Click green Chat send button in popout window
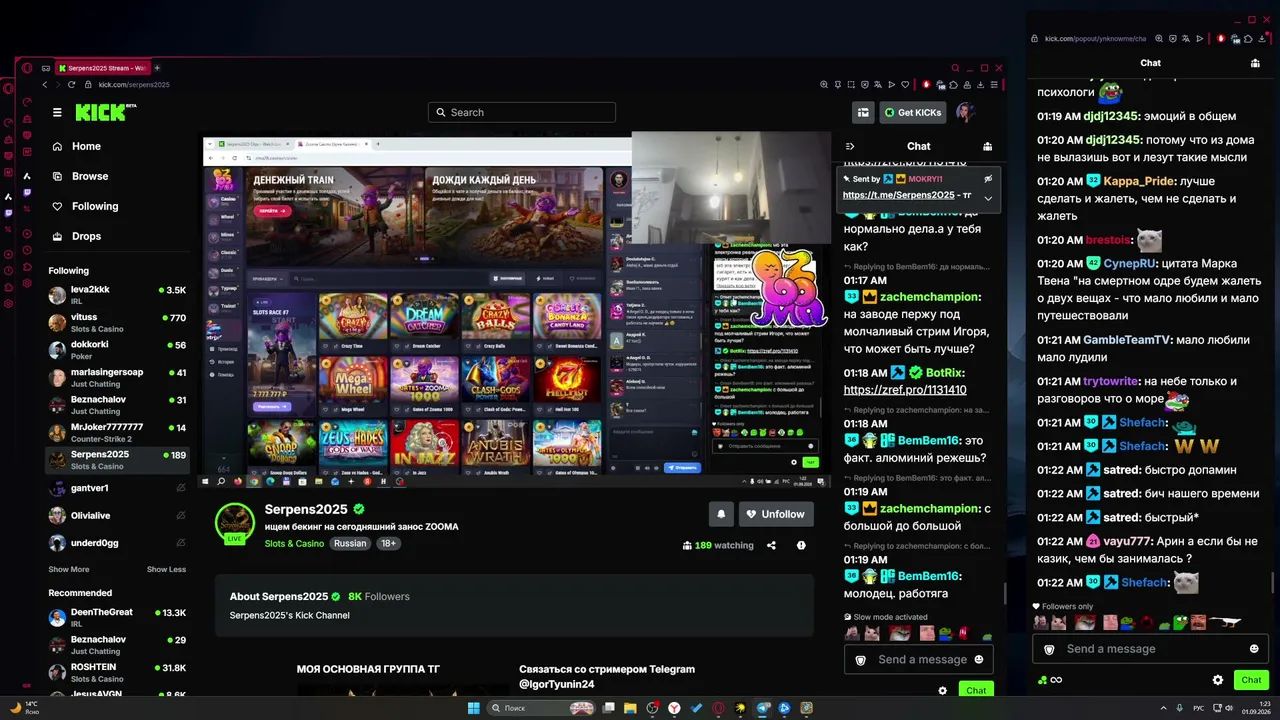This screenshot has height=720, width=1280. coord(1251,680)
